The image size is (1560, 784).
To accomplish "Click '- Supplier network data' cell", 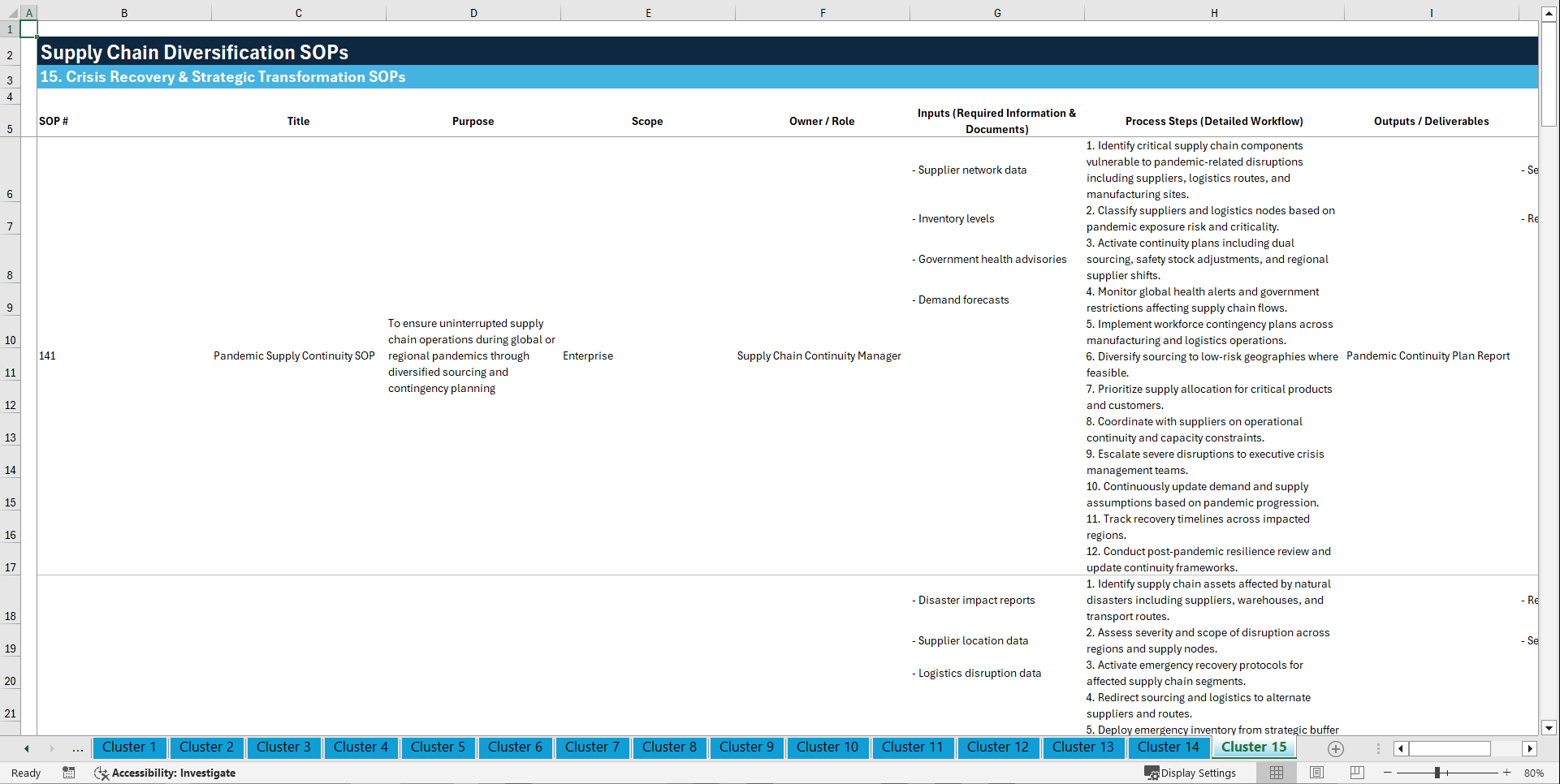I will point(997,170).
